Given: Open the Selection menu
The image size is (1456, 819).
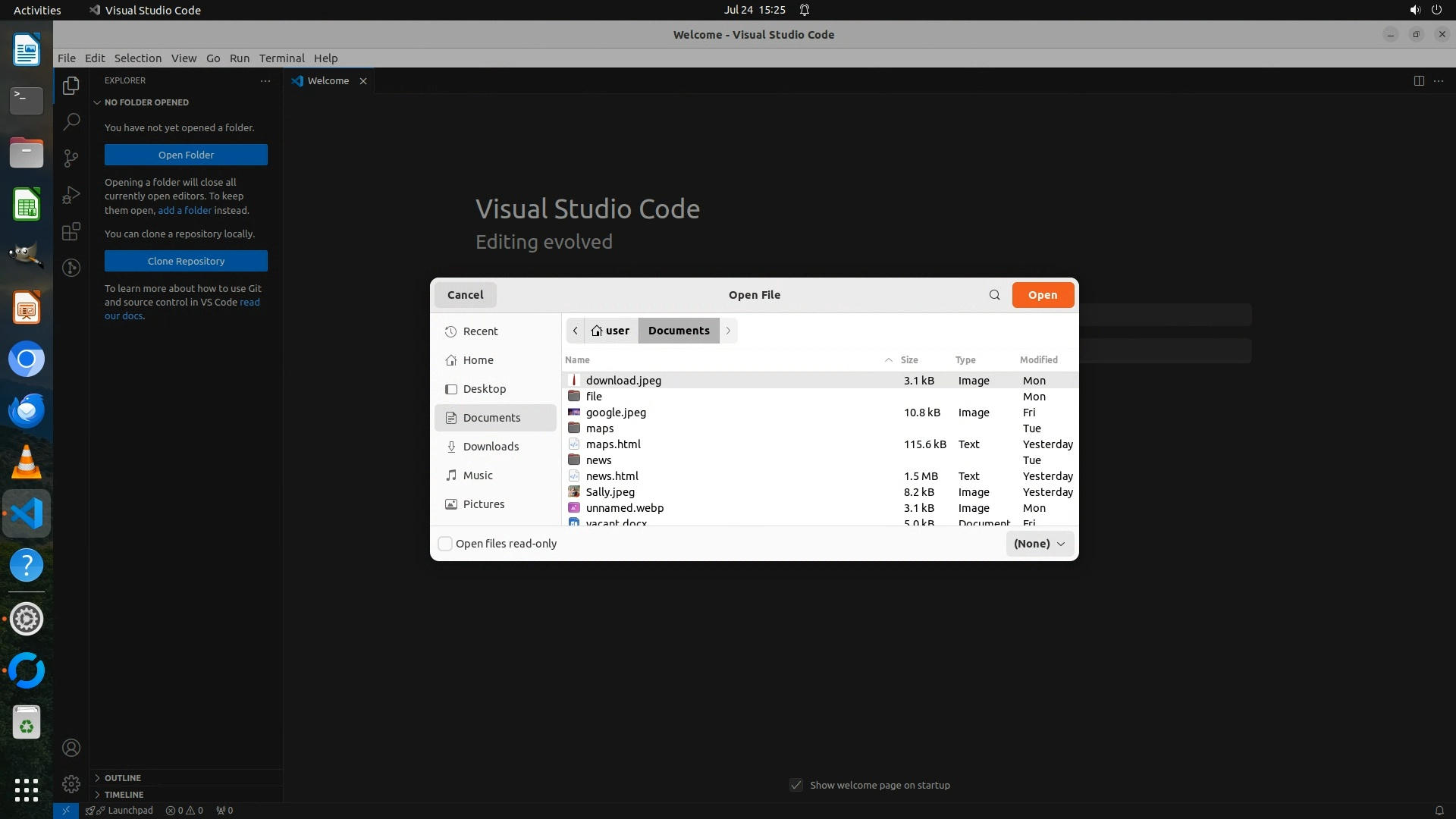Looking at the screenshot, I should pyautogui.click(x=137, y=58).
